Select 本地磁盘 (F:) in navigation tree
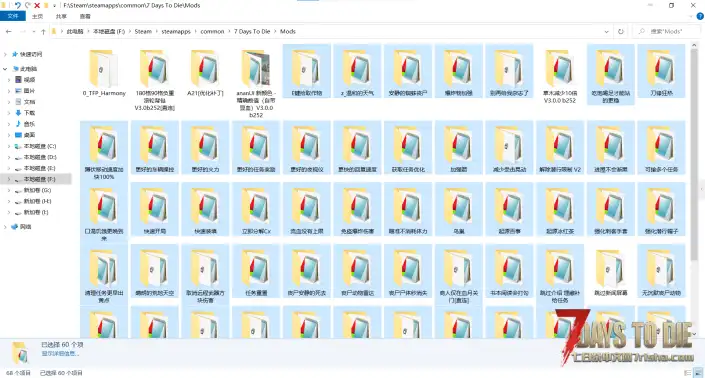The image size is (705, 378). pyautogui.click(x=40, y=179)
